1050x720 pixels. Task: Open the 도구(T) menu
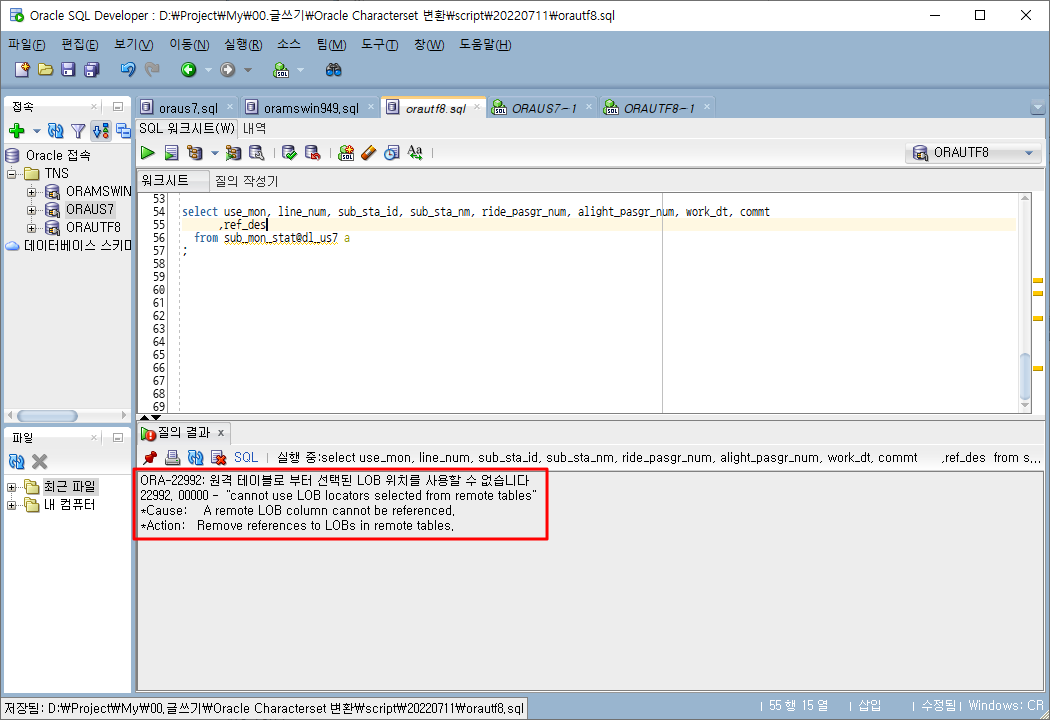[380, 45]
